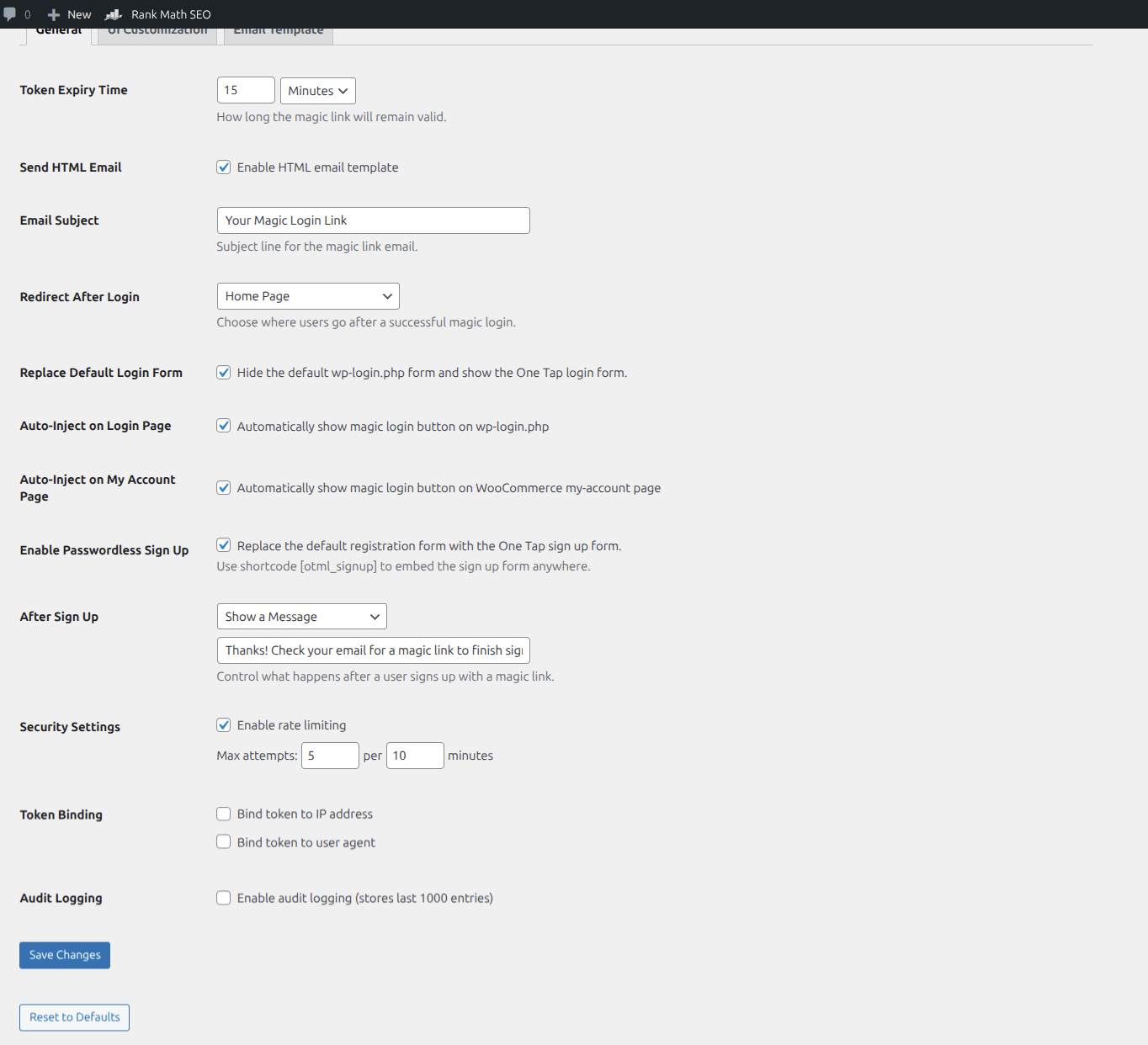Toggle magic login button on wp-login.php

coord(223,426)
